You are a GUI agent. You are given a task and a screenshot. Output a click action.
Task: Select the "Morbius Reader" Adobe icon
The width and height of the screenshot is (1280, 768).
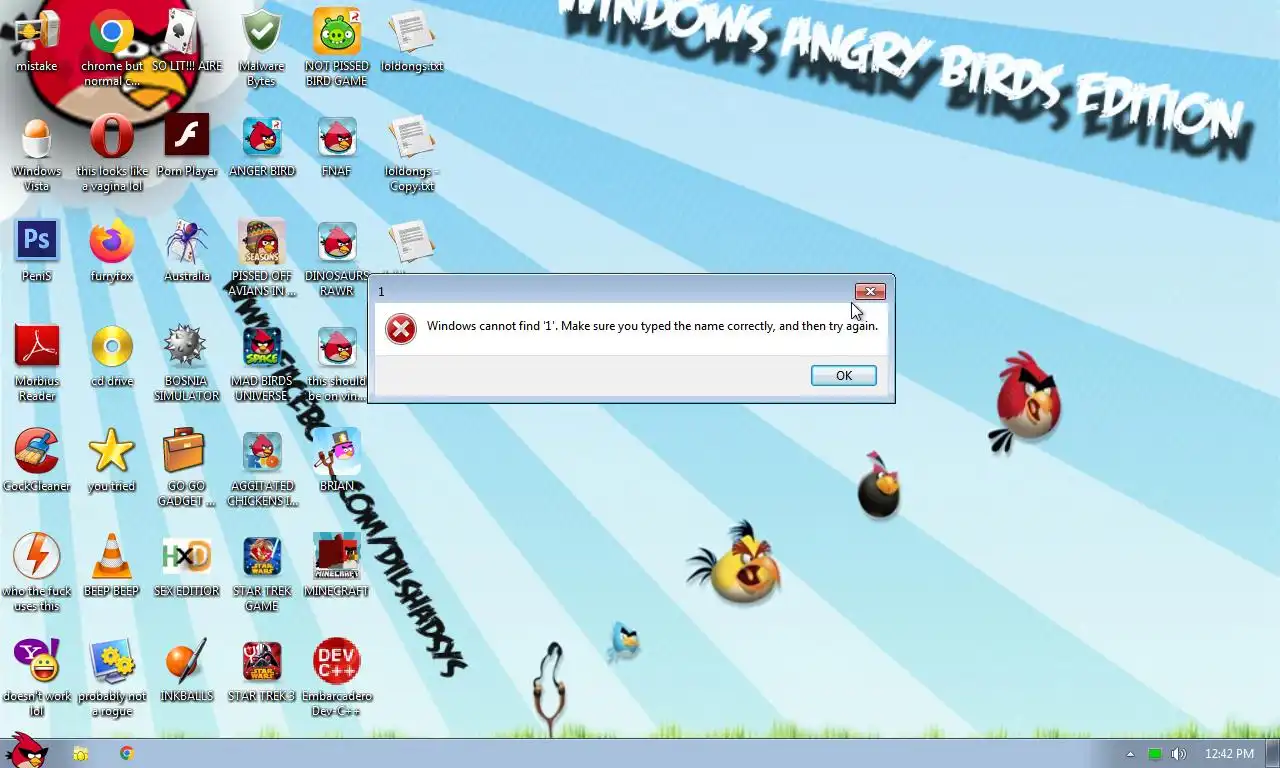tap(37, 363)
